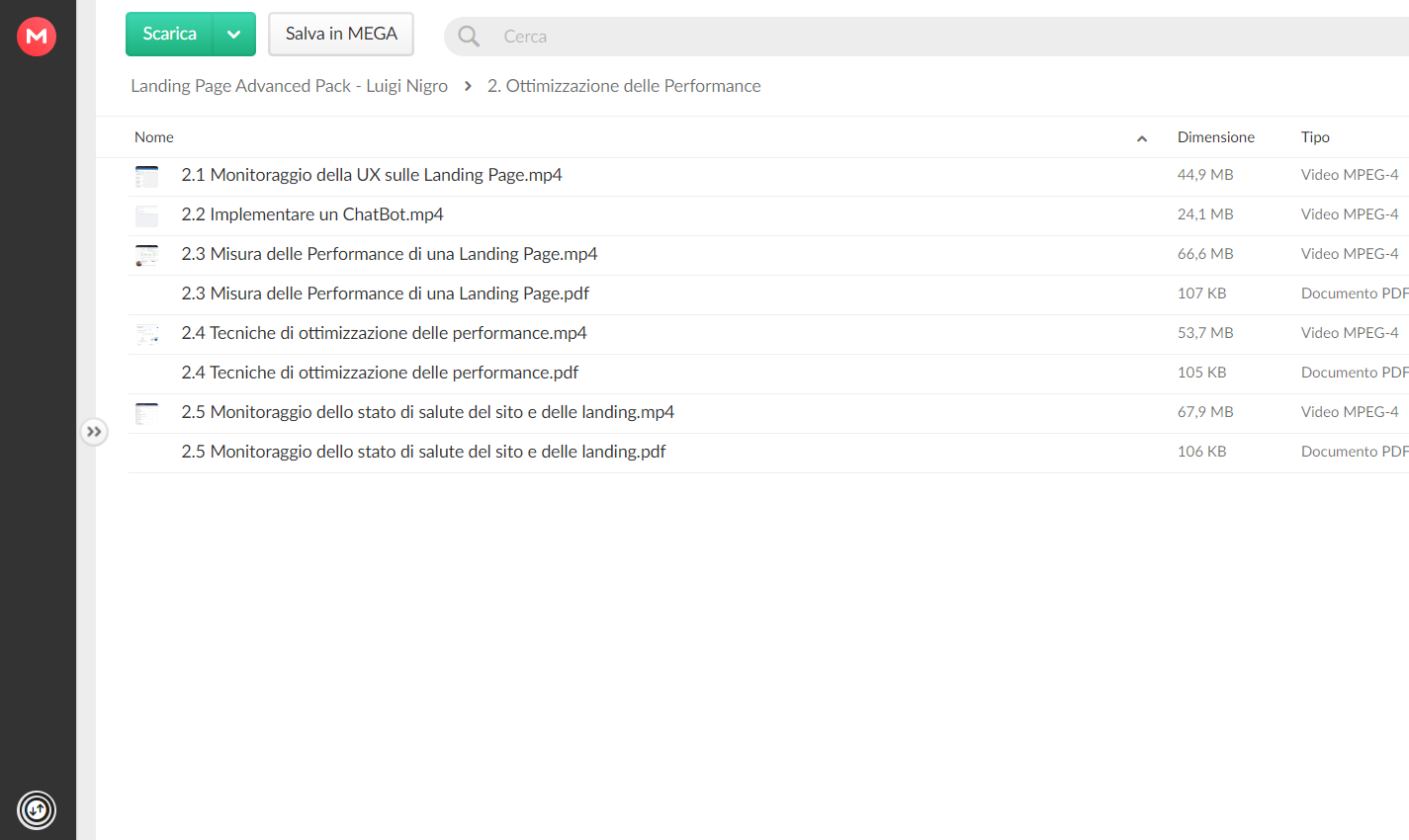Click the 66,6 MB size cell
The image size is (1409, 840).
point(1205,254)
